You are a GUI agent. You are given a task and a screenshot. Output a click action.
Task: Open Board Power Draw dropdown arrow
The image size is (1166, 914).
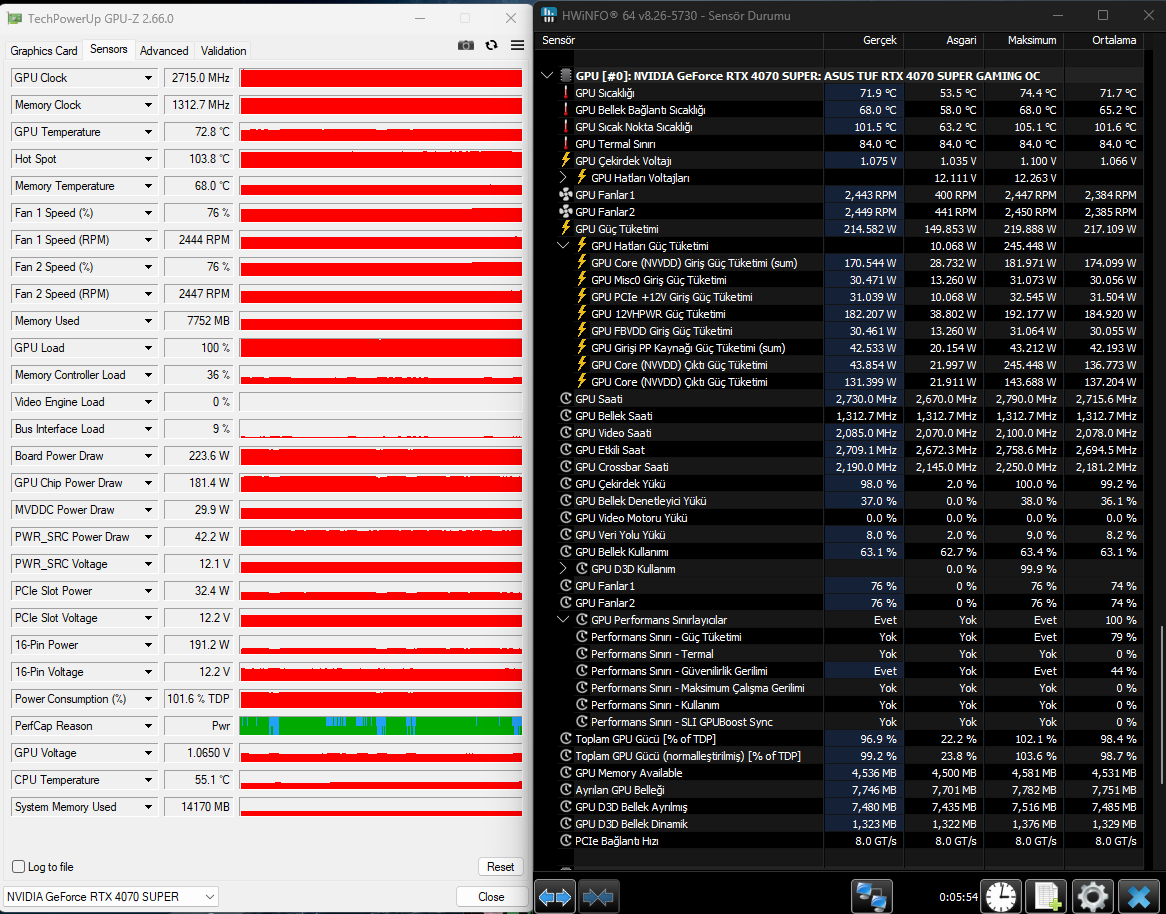pyautogui.click(x=148, y=456)
